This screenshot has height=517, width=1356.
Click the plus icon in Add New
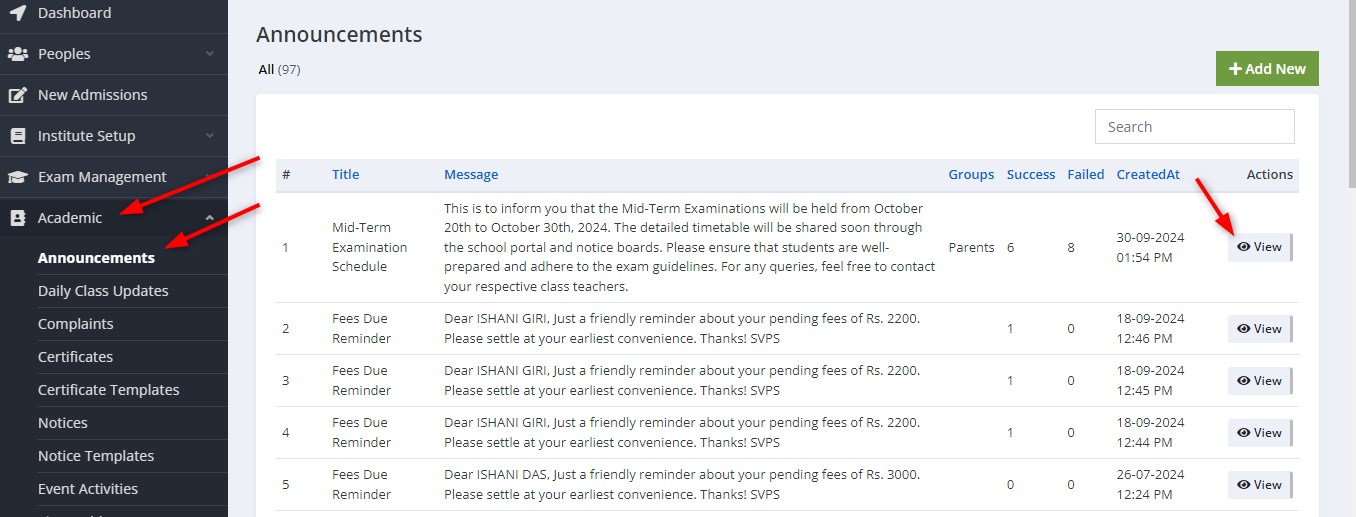click(x=1235, y=69)
